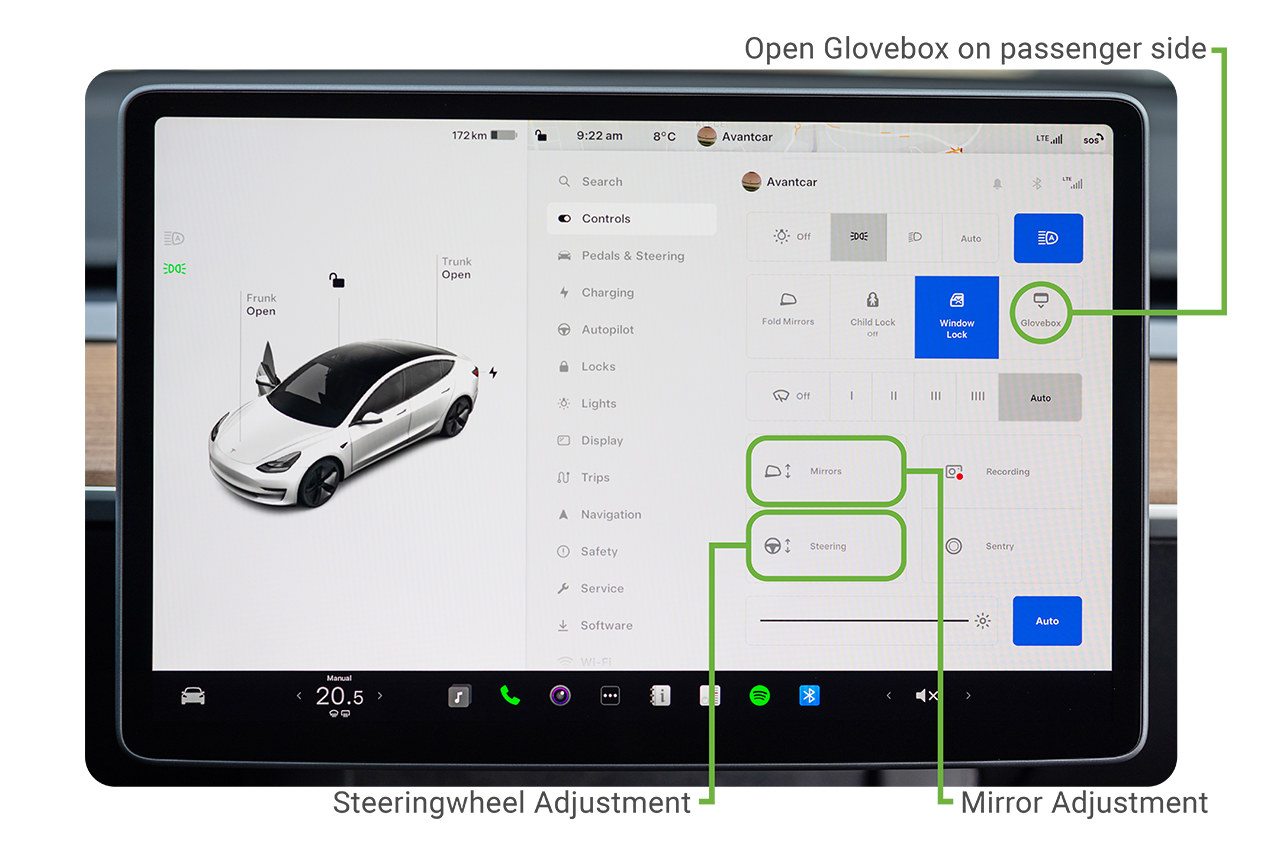Tap the green parking lights indicator

pos(174,268)
